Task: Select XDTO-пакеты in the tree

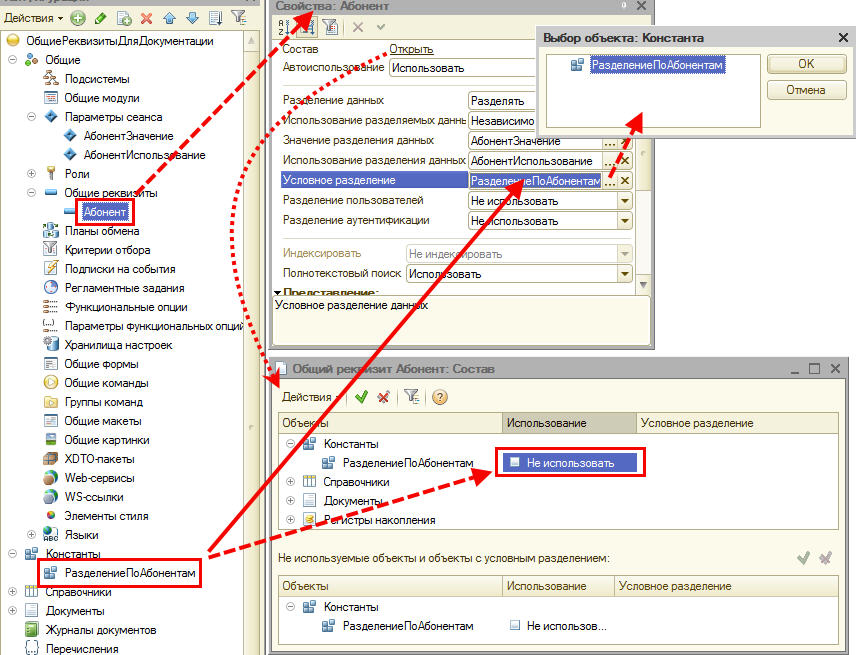Action: (99, 458)
